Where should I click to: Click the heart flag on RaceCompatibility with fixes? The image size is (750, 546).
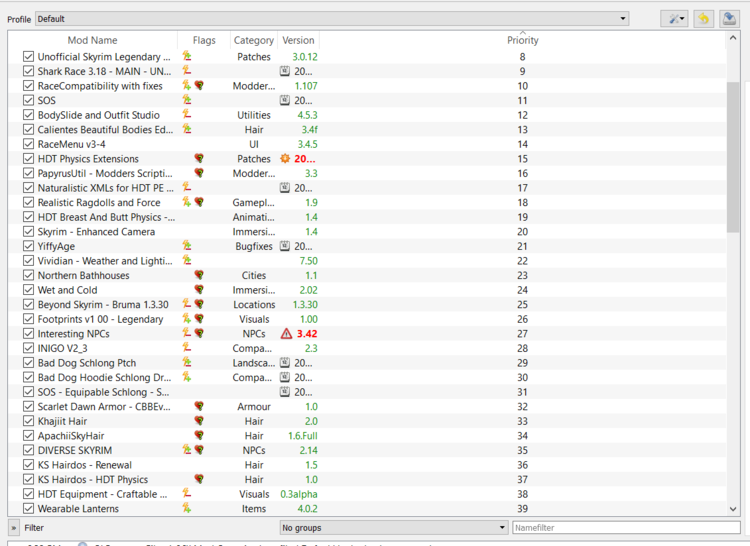click(x=199, y=86)
